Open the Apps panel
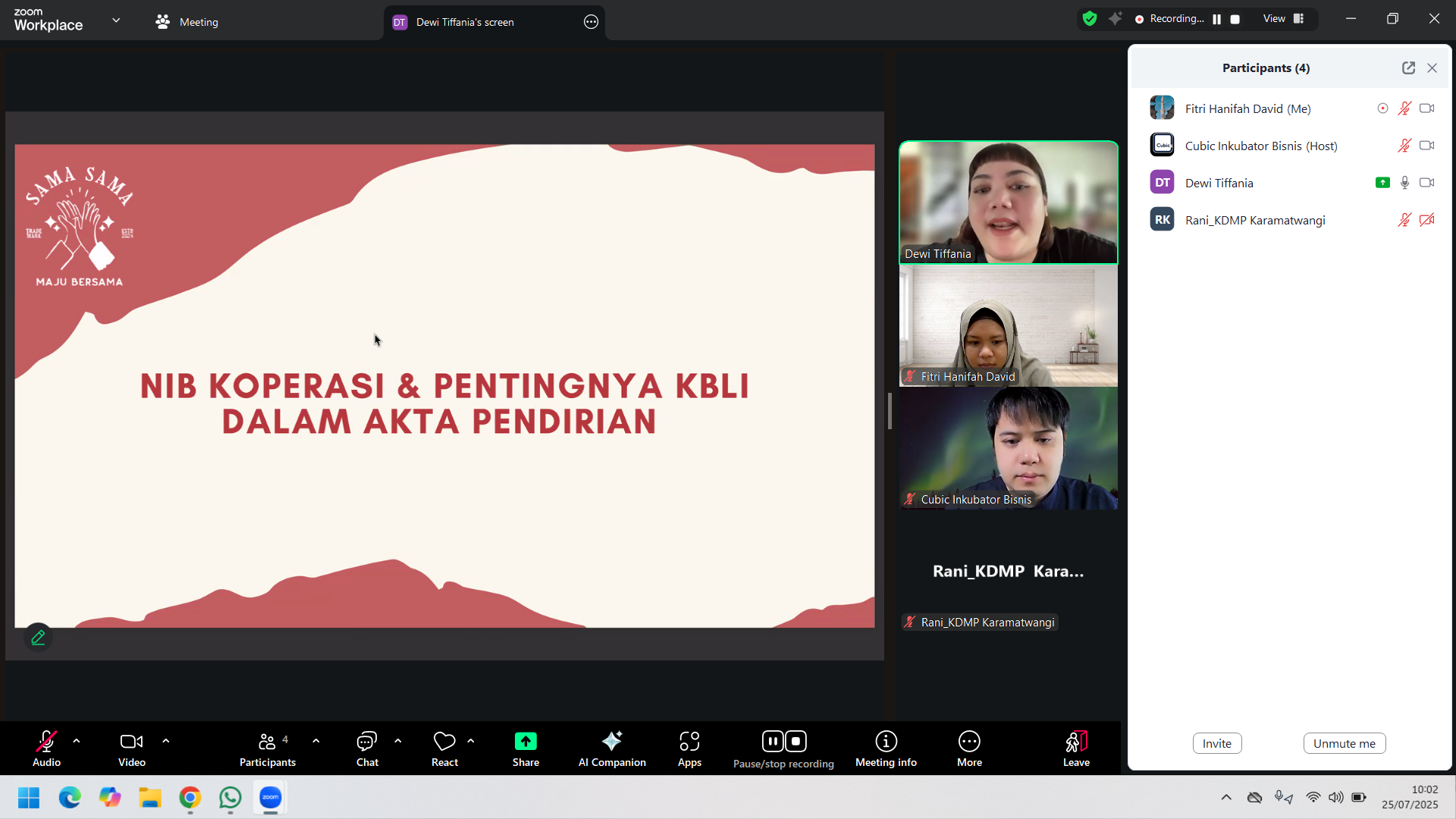This screenshot has height=819, width=1456. pyautogui.click(x=689, y=748)
